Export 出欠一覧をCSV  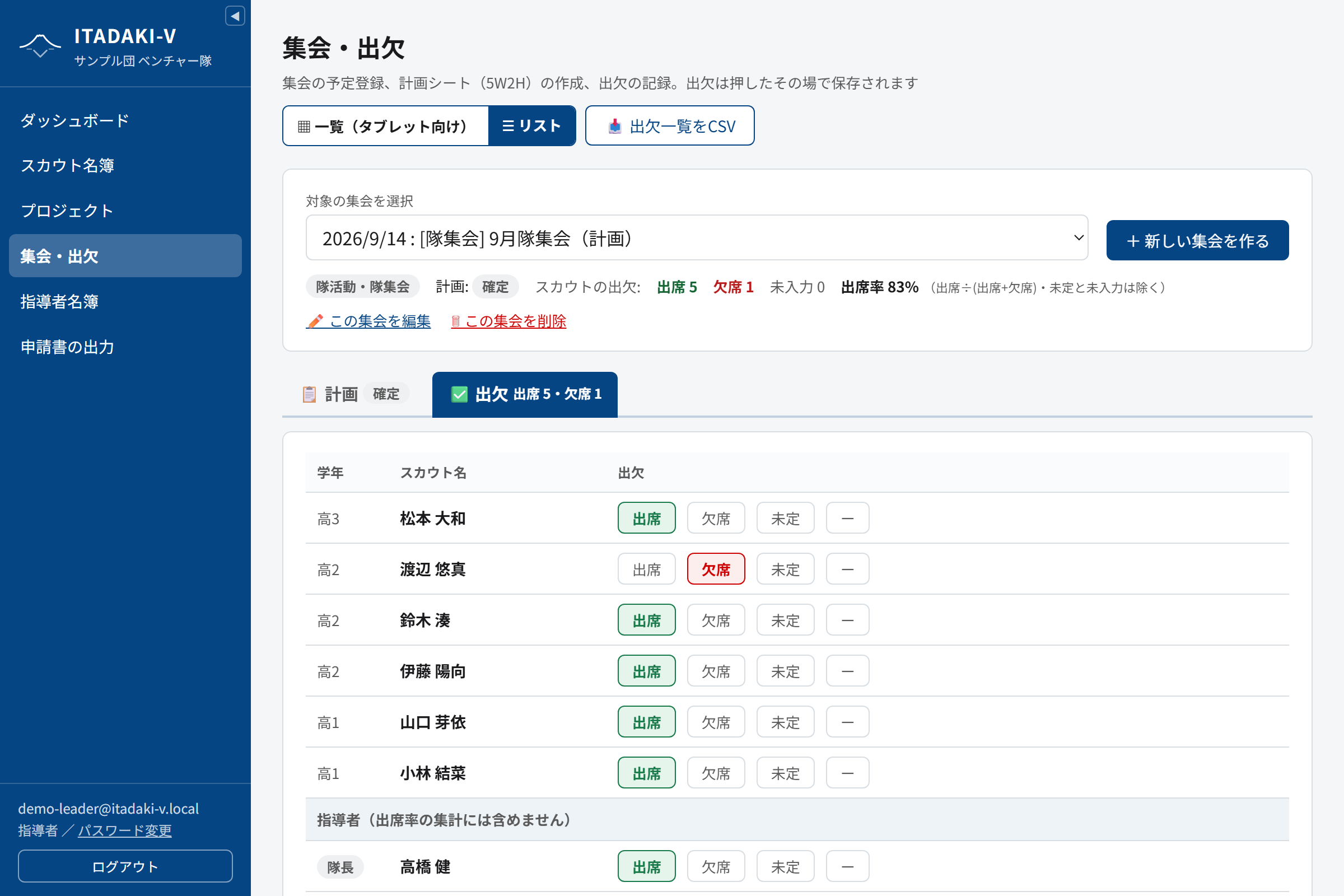(670, 125)
